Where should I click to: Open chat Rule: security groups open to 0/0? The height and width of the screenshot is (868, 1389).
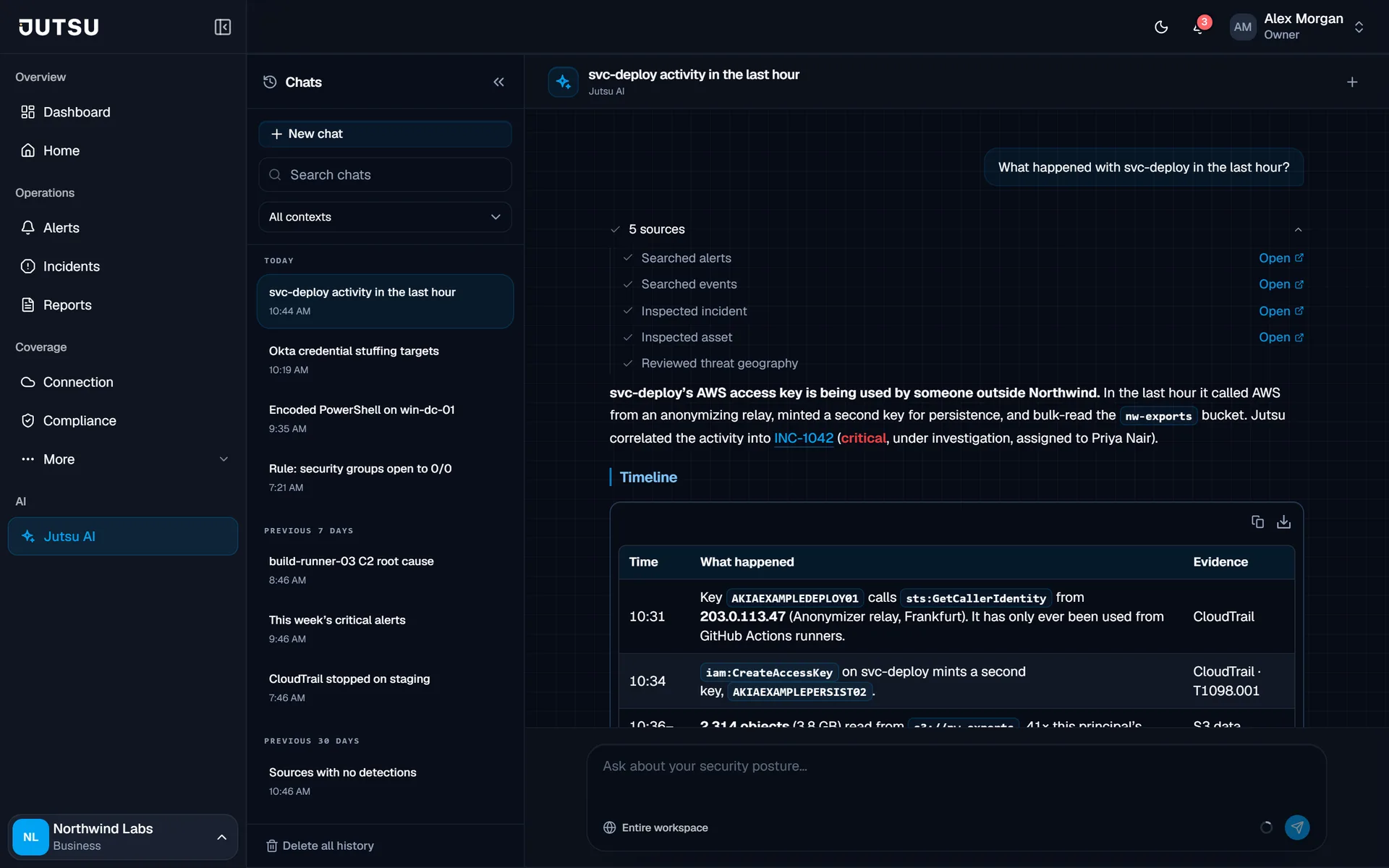coord(385,477)
